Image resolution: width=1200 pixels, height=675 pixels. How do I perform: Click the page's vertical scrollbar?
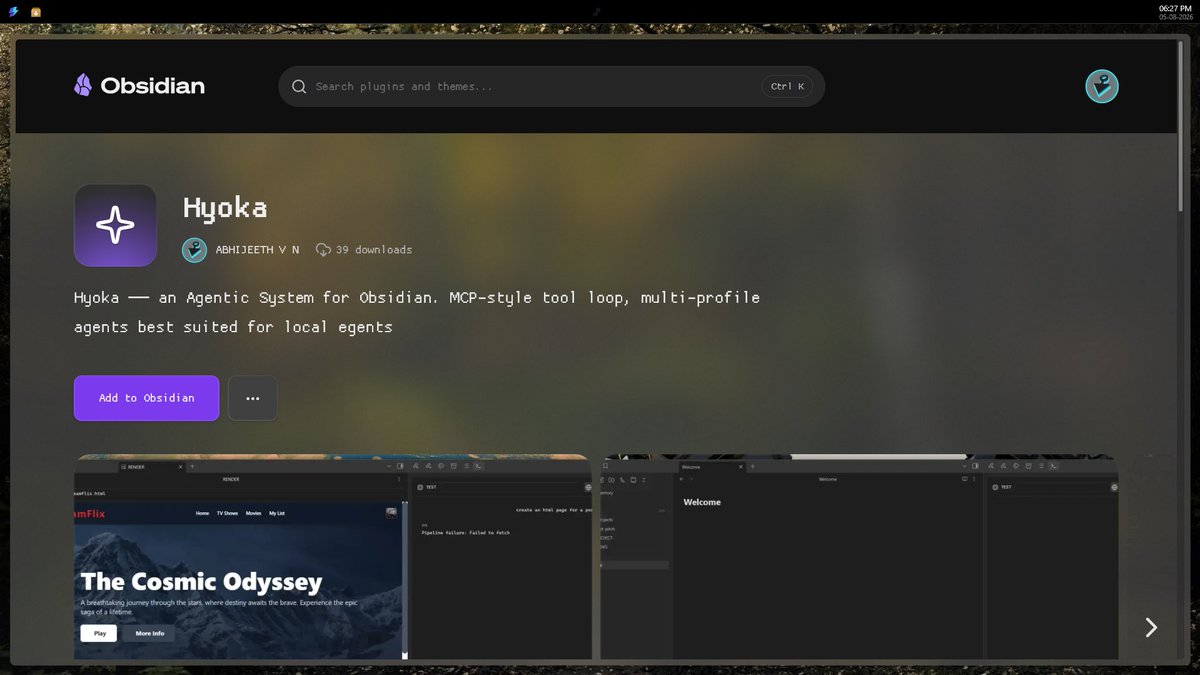(x=1181, y=124)
